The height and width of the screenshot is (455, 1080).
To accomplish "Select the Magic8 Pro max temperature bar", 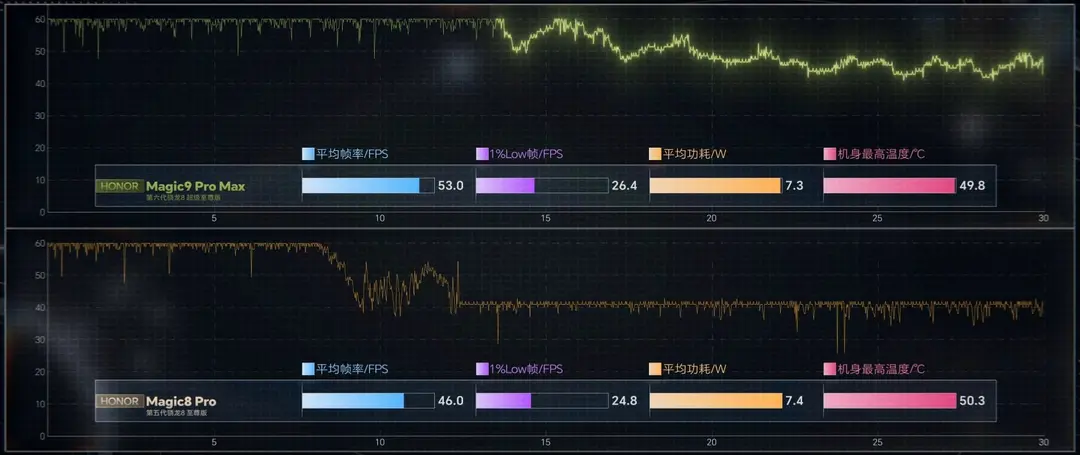I will pyautogui.click(x=890, y=401).
